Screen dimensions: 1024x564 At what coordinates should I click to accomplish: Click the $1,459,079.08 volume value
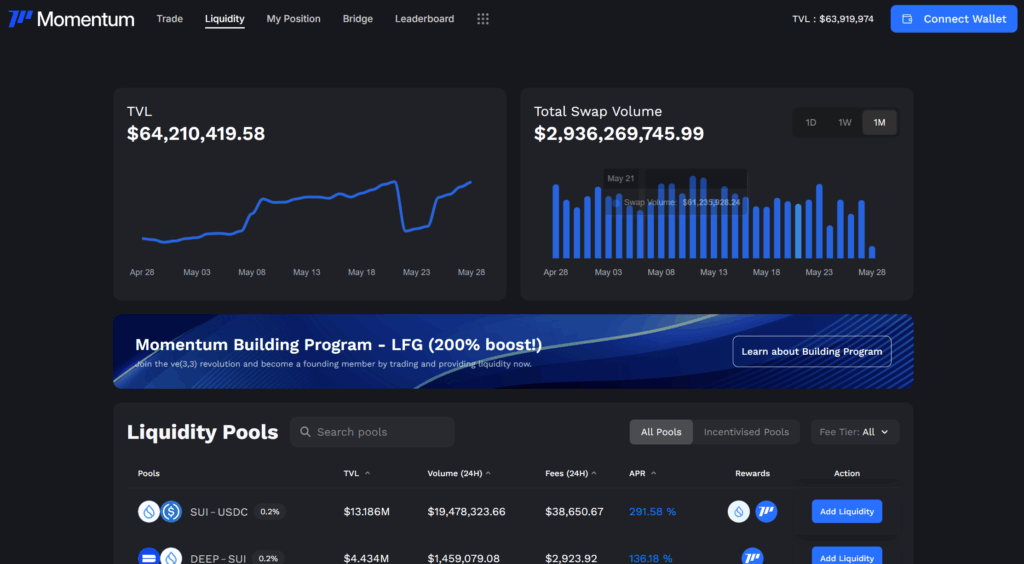(464, 558)
